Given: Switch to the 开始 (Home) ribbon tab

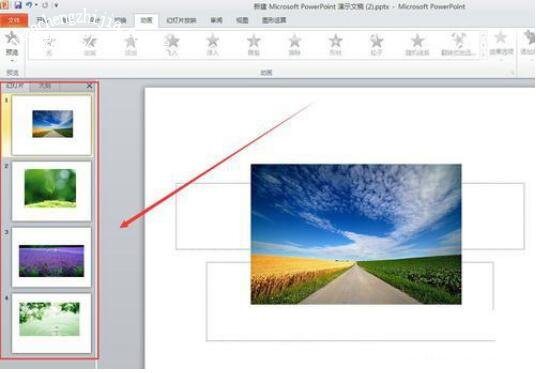Looking at the screenshot, I should (42, 21).
